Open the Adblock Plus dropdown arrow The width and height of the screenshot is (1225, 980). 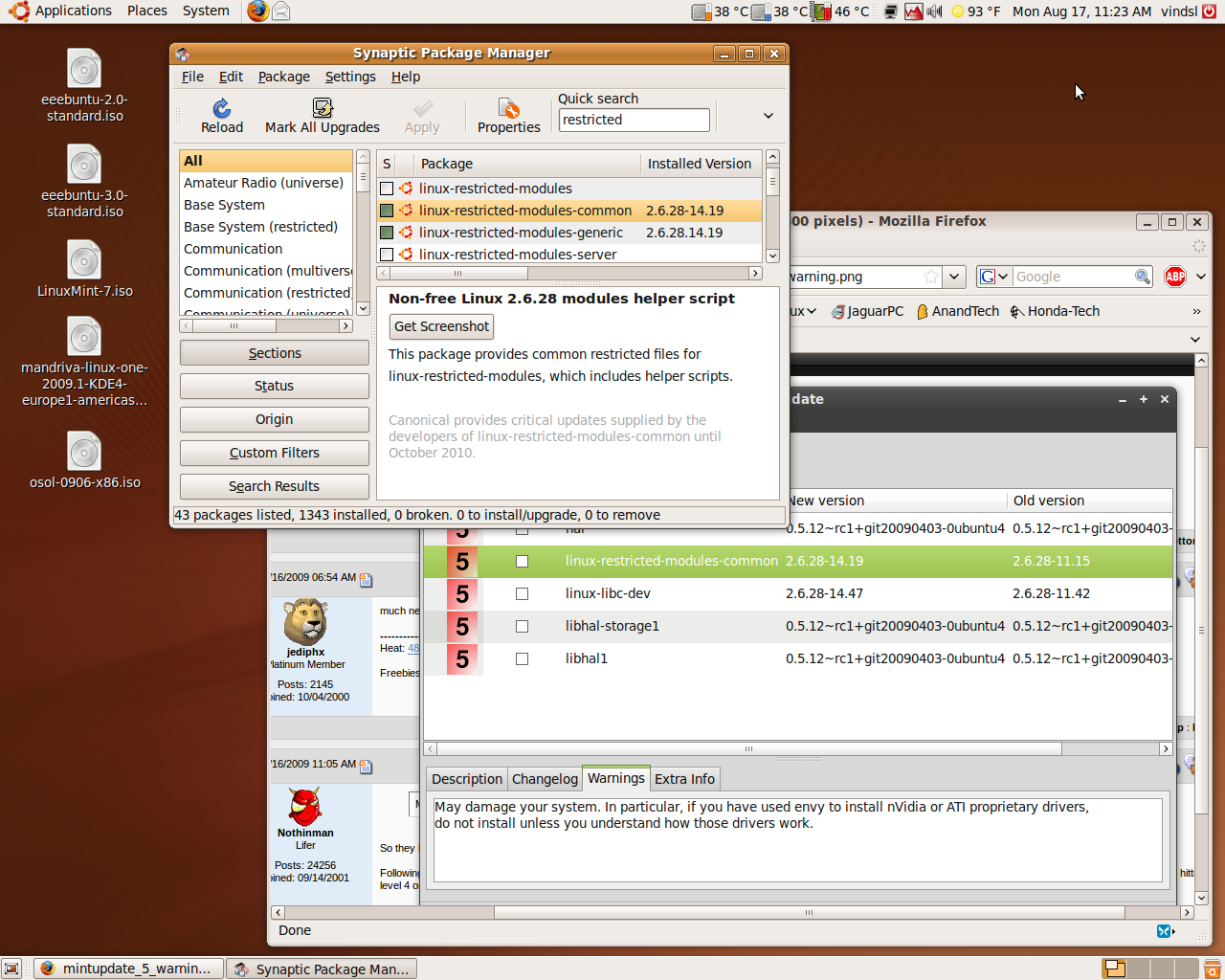tap(1201, 277)
